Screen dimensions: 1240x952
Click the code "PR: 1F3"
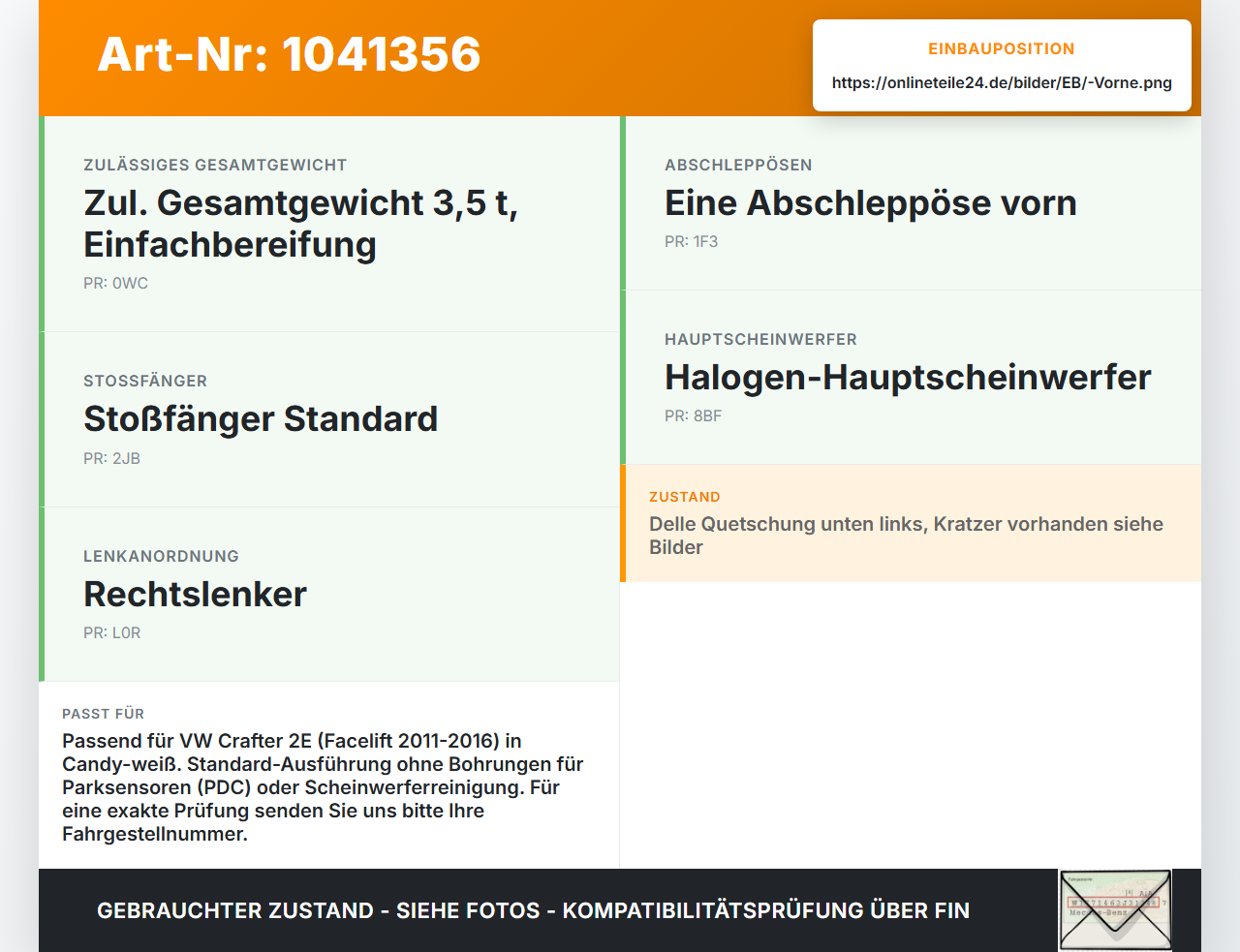(691, 242)
